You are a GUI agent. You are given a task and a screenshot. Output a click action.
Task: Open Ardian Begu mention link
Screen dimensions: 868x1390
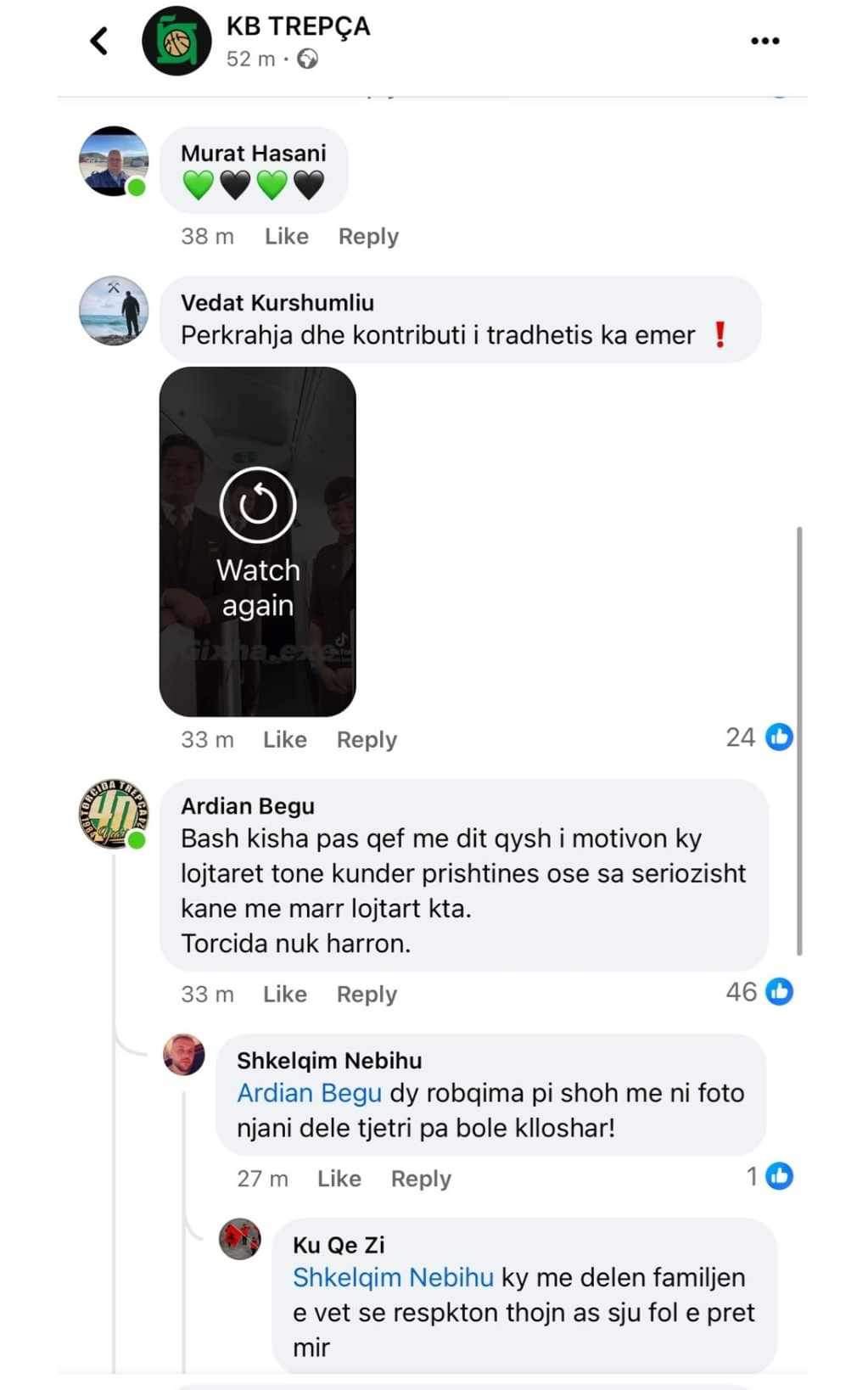tap(309, 1093)
